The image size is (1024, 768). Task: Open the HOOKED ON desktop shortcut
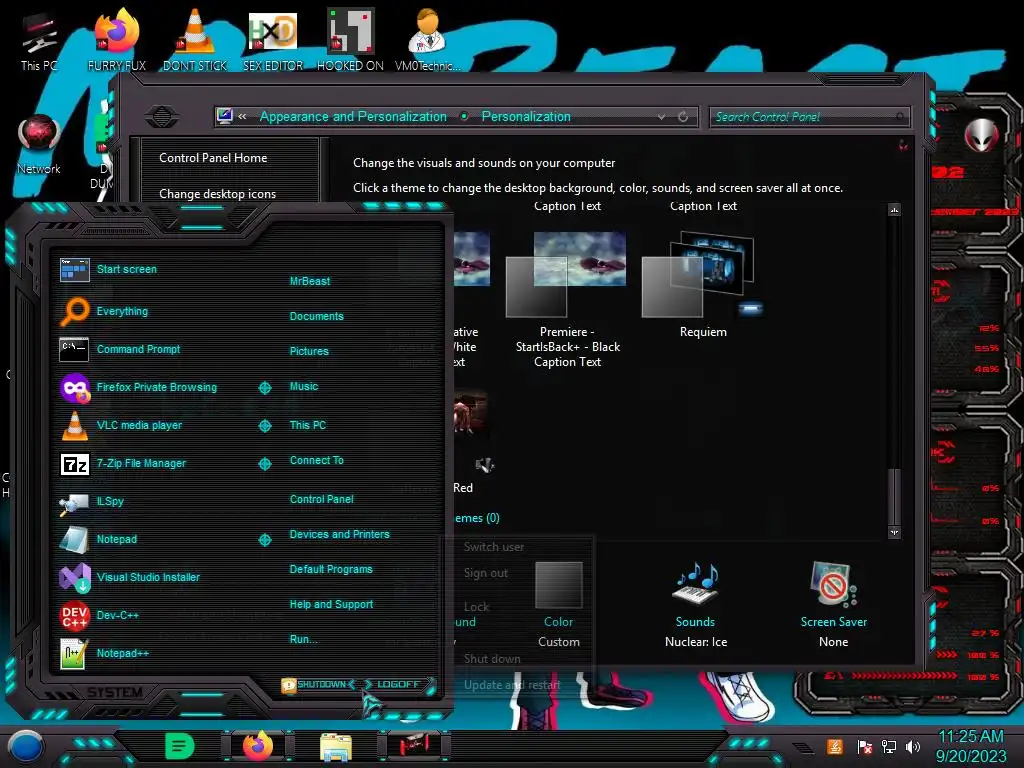(350, 40)
